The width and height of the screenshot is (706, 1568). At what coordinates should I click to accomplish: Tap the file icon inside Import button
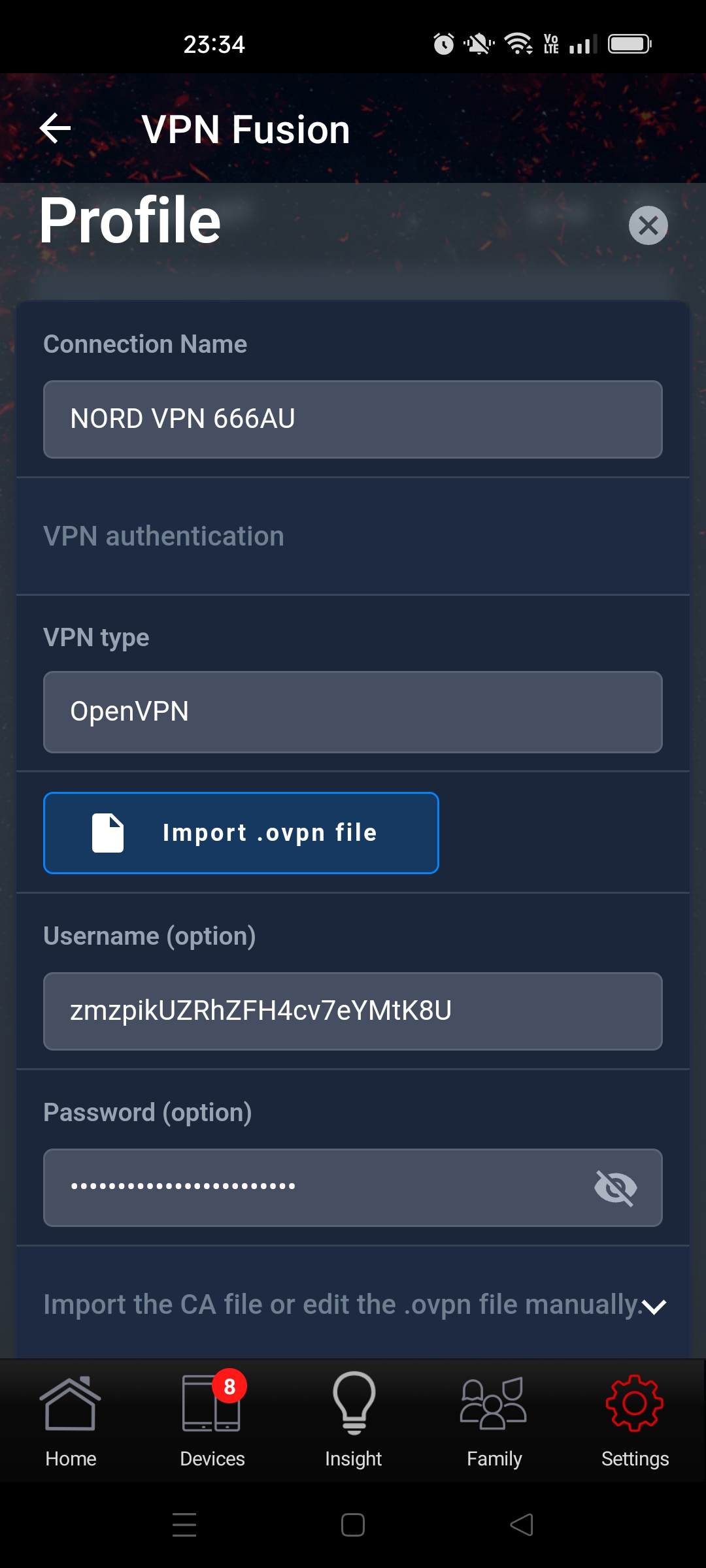tap(109, 832)
